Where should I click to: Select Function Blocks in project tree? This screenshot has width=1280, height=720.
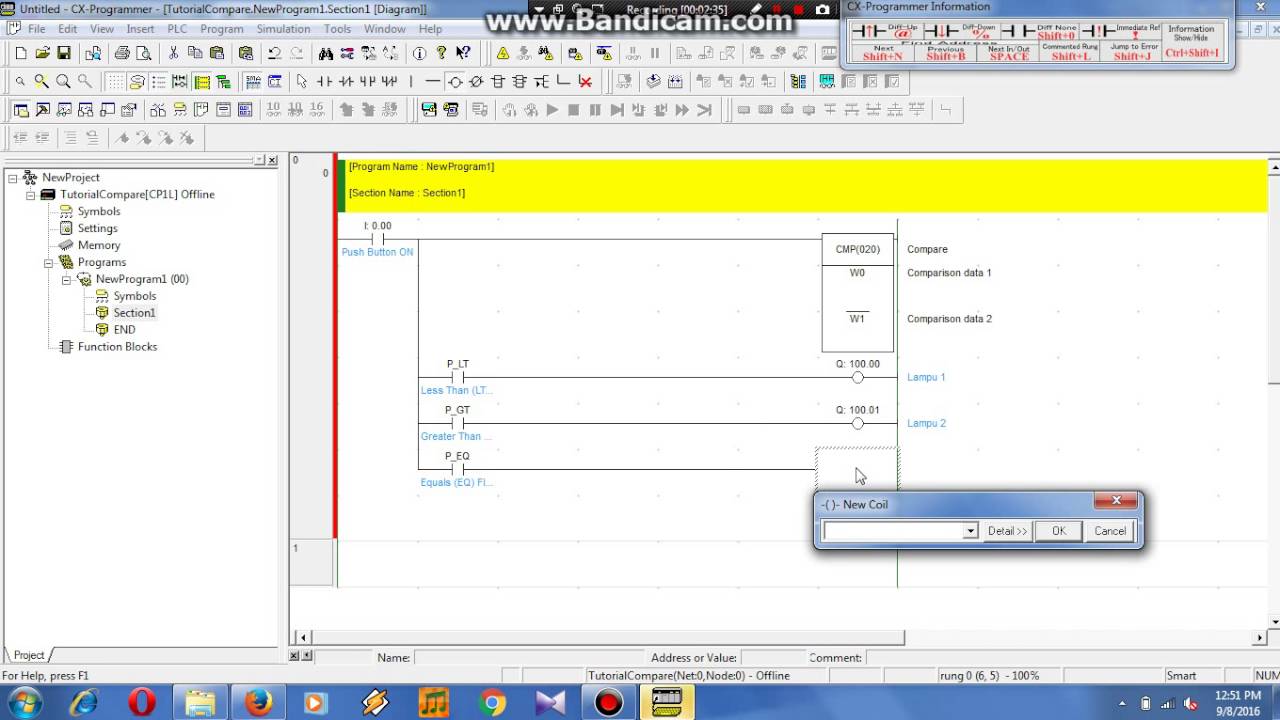(117, 347)
